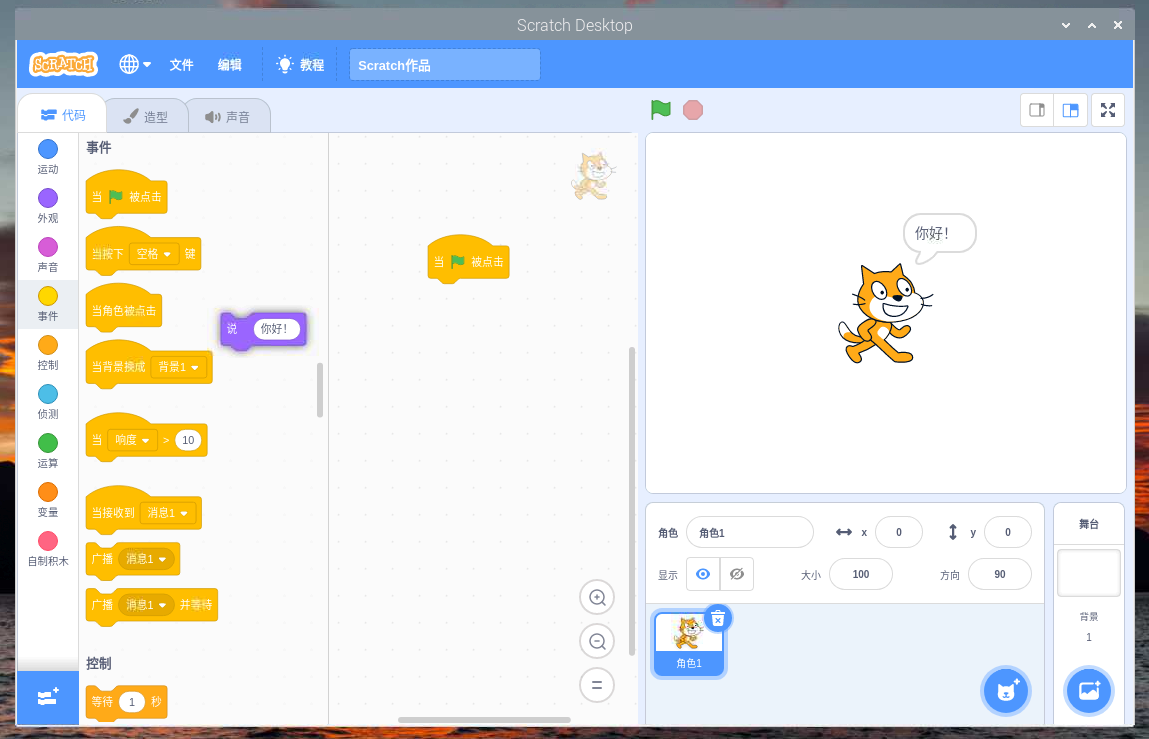The image size is (1149, 739).
Task: Open the 响度 dropdown
Action: pos(133,440)
